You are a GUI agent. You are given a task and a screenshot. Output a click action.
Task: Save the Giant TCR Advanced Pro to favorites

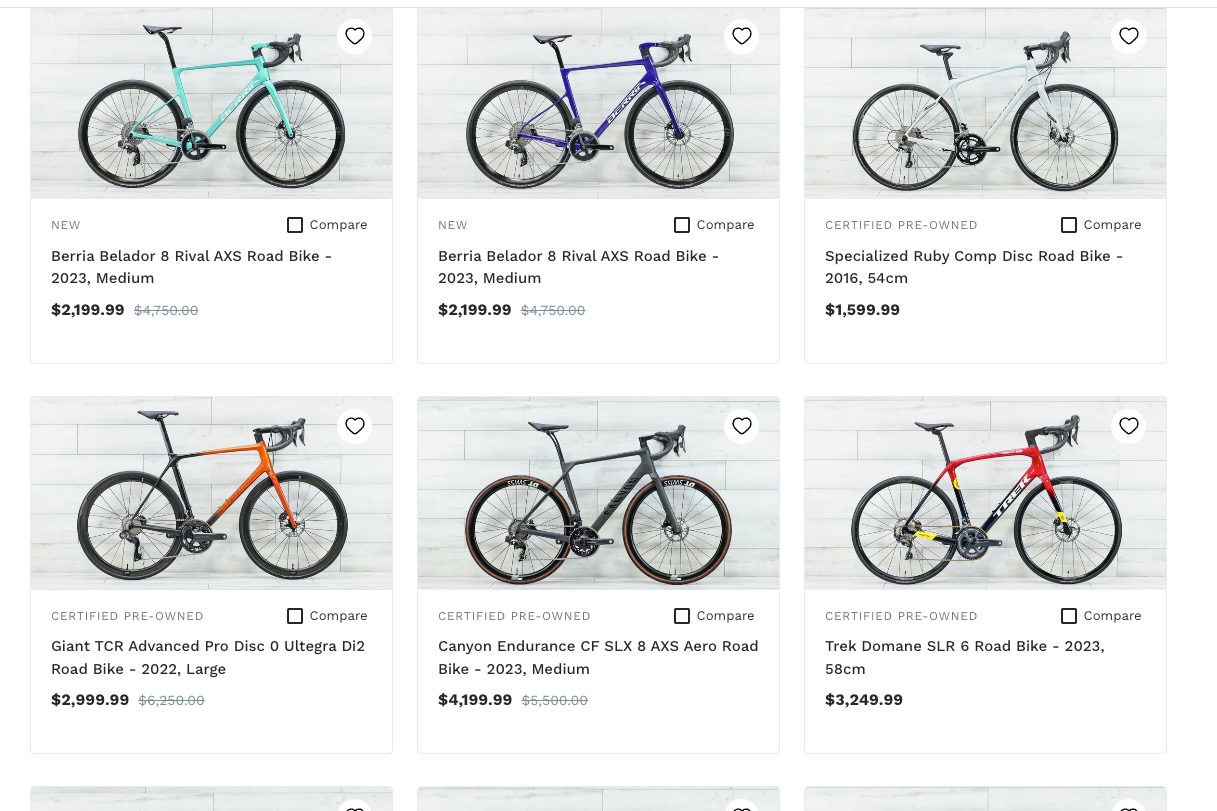point(355,426)
